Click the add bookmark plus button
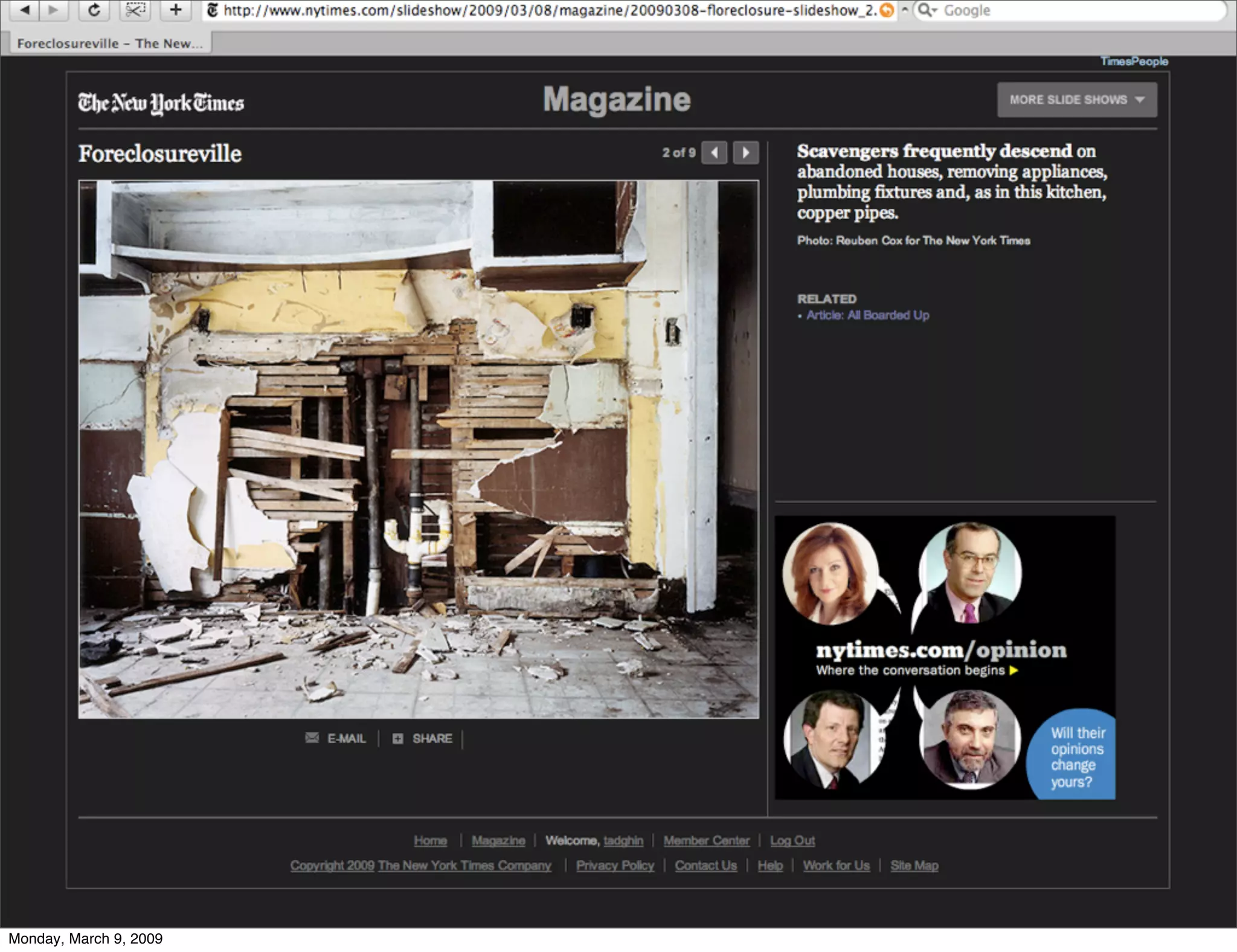The image size is (1237, 952). [x=175, y=10]
